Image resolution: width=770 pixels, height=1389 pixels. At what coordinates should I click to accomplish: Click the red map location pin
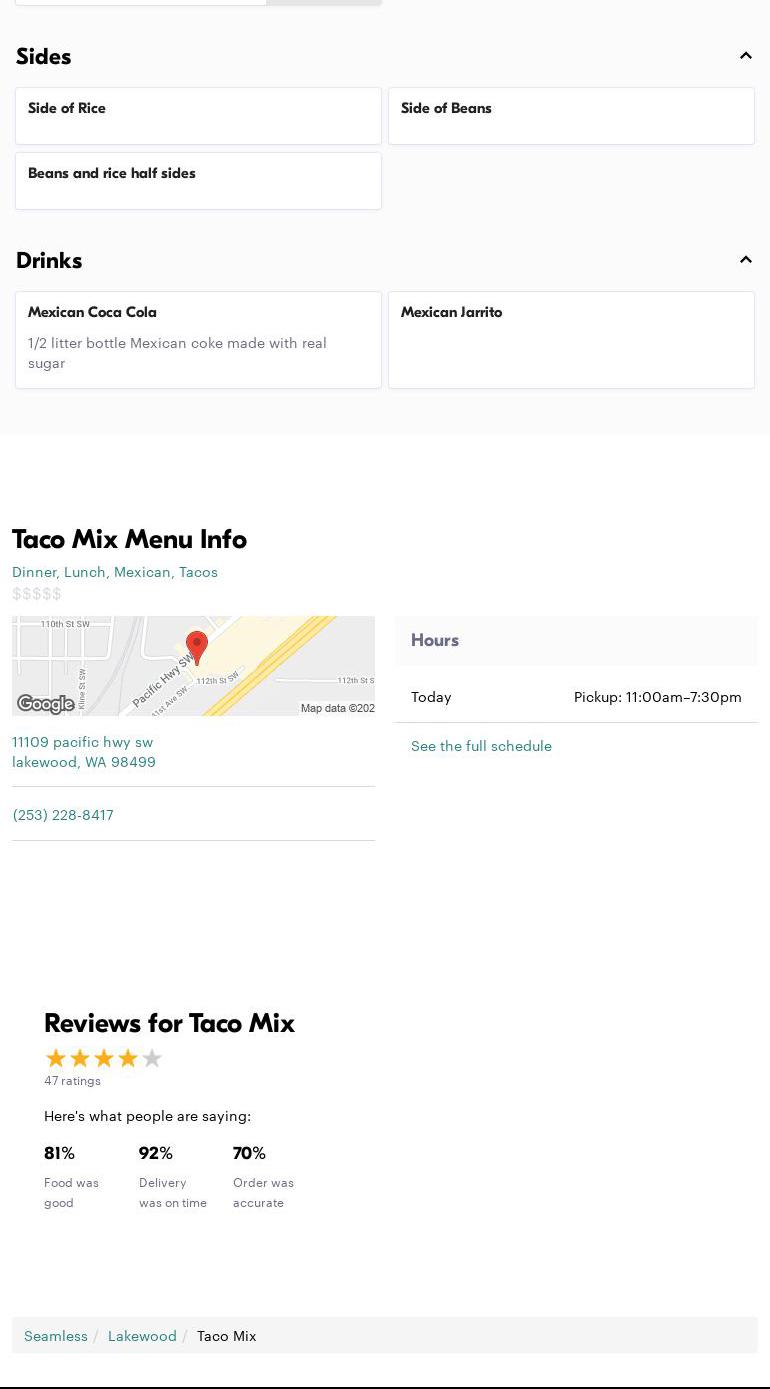(197, 646)
